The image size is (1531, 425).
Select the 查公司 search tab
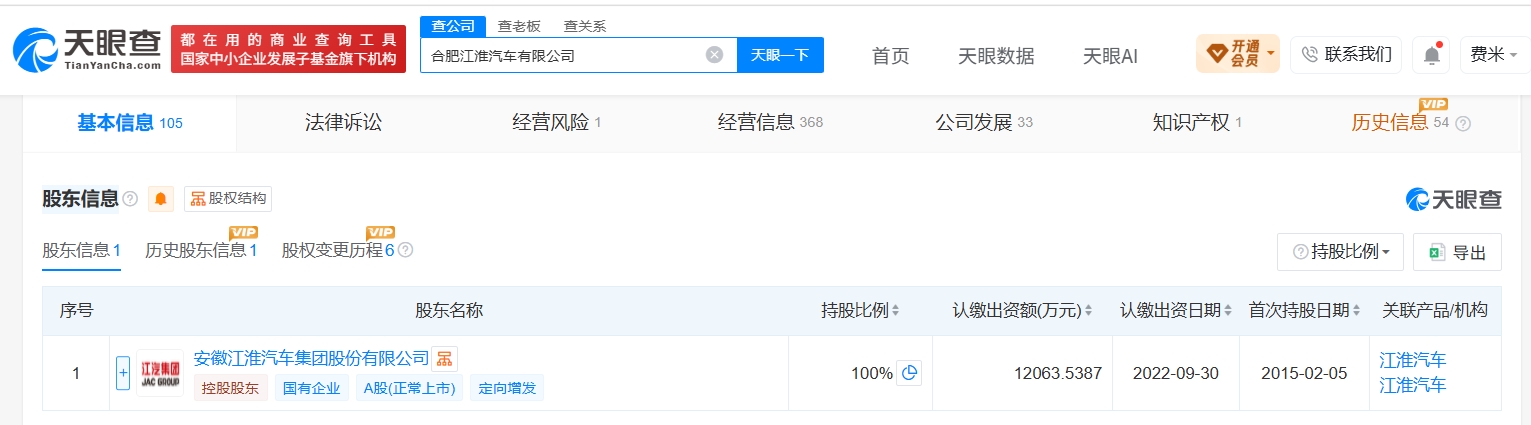[453, 26]
